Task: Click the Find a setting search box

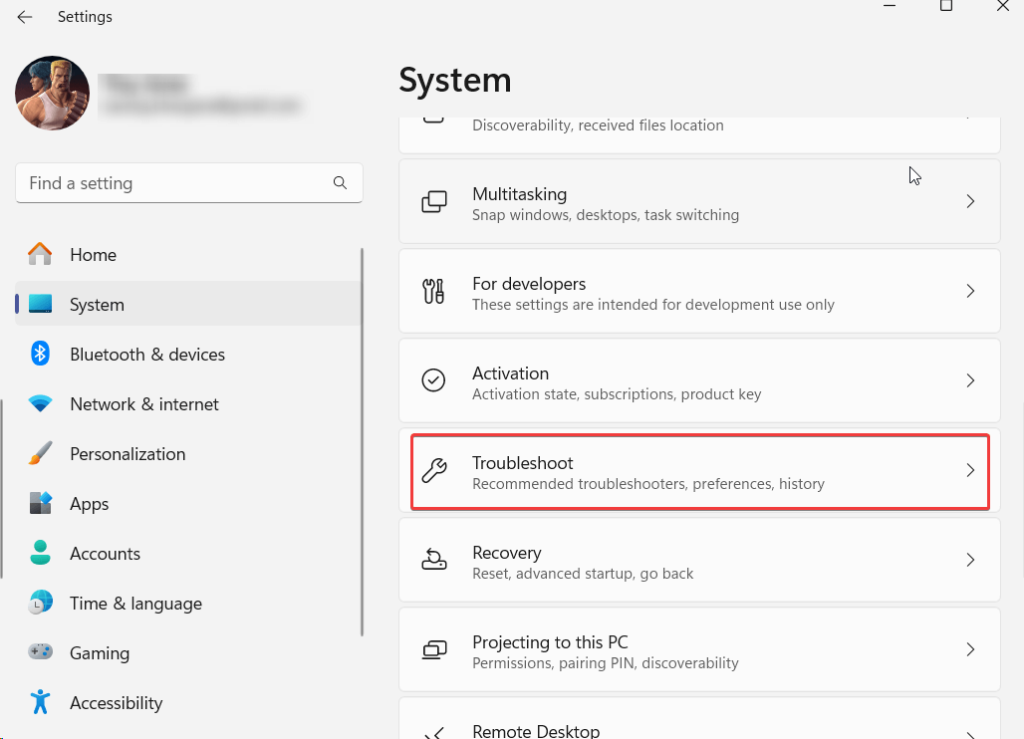Action: point(175,183)
